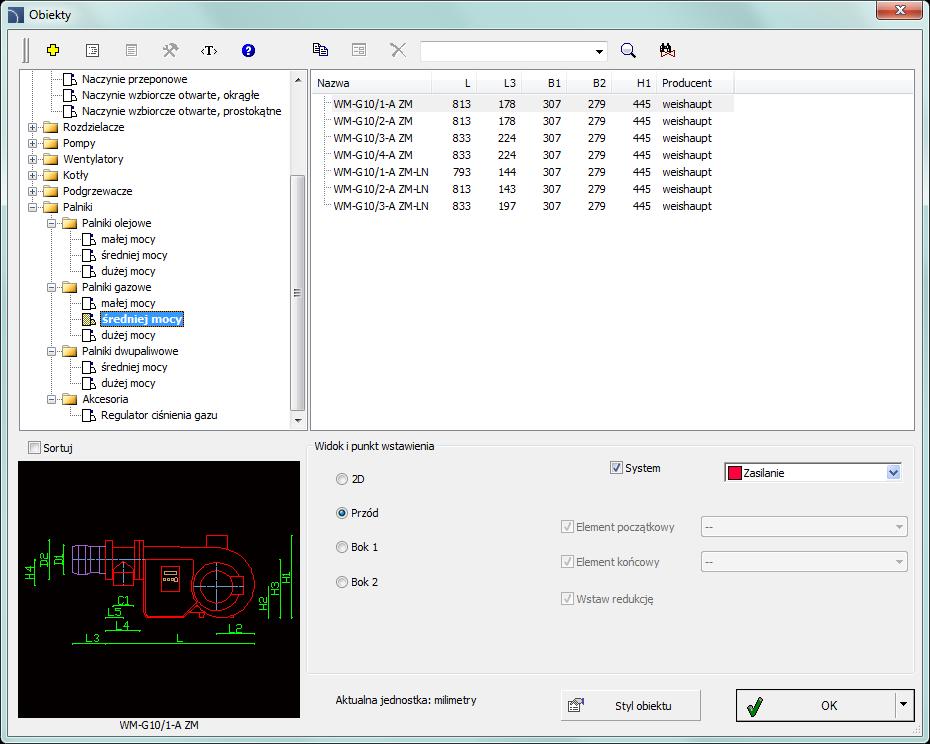
Task: Click the folder icon beside Wentylatory
Action: pos(51,159)
